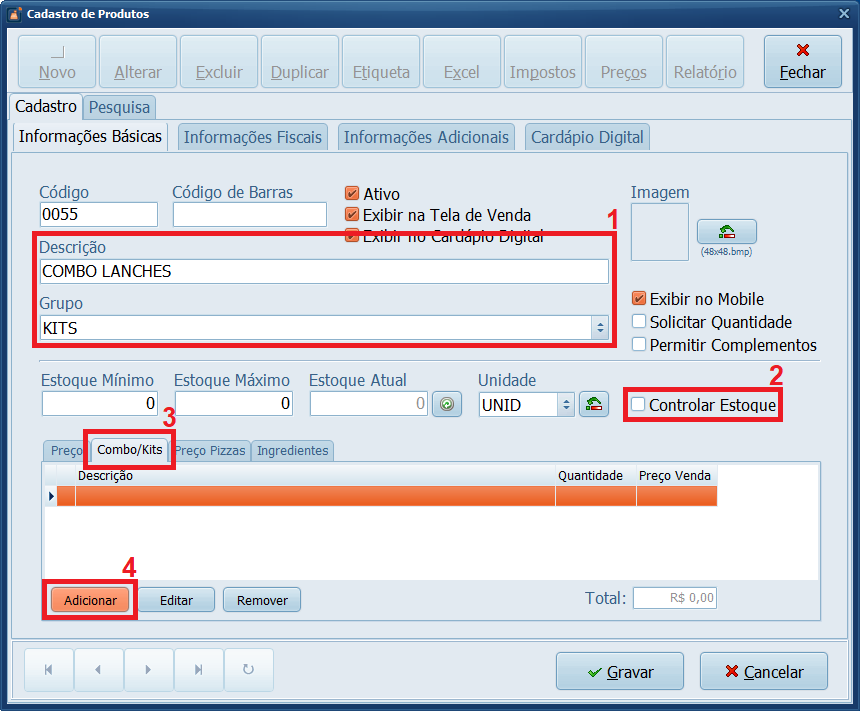Open the Grupo dropdown list
This screenshot has height=711, width=860.
point(599,327)
